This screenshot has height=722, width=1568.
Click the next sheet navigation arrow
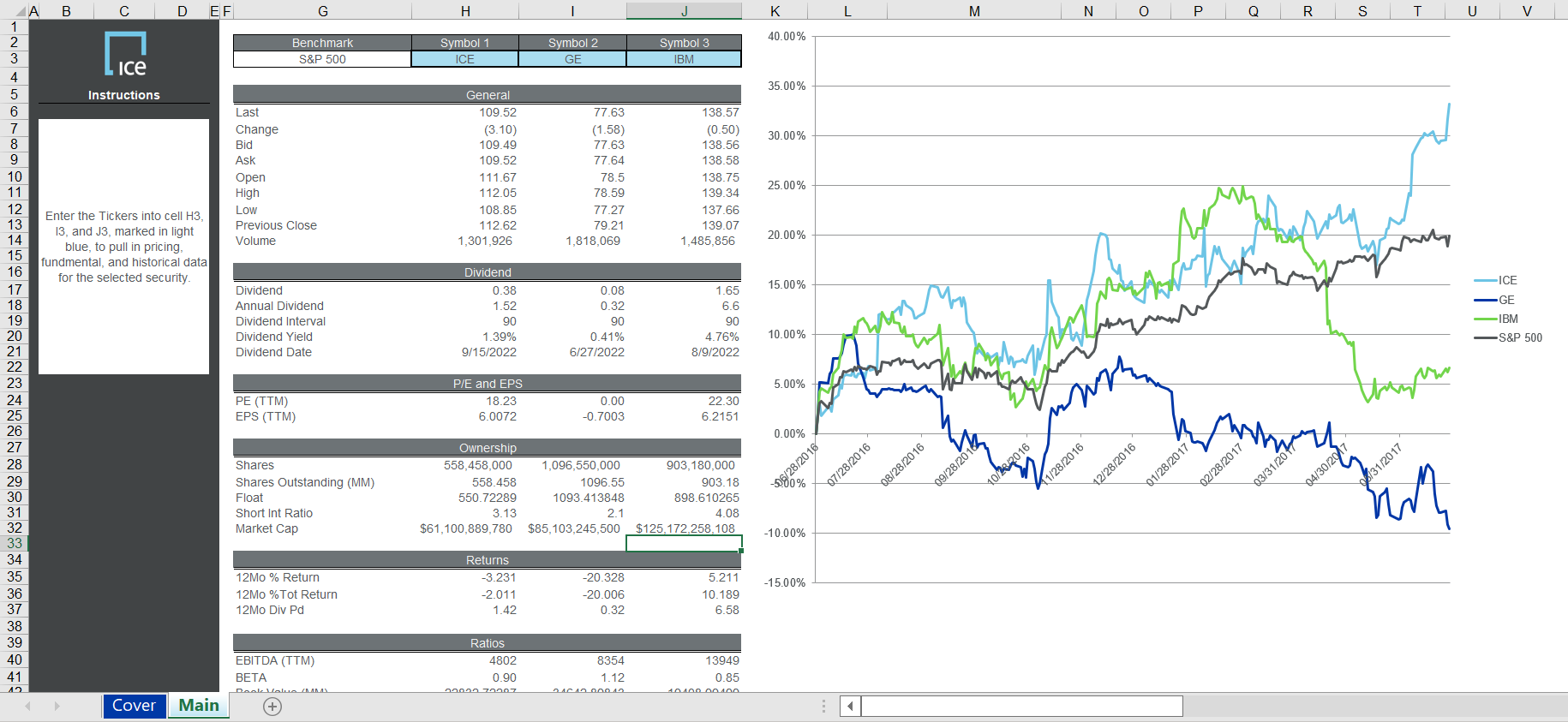(57, 707)
